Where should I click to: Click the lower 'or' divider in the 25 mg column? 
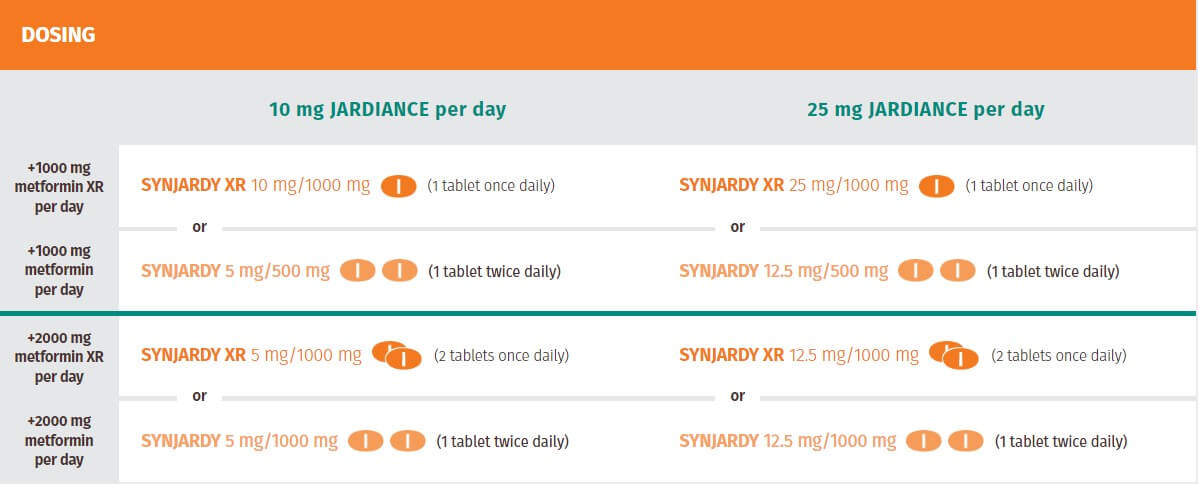(x=737, y=397)
